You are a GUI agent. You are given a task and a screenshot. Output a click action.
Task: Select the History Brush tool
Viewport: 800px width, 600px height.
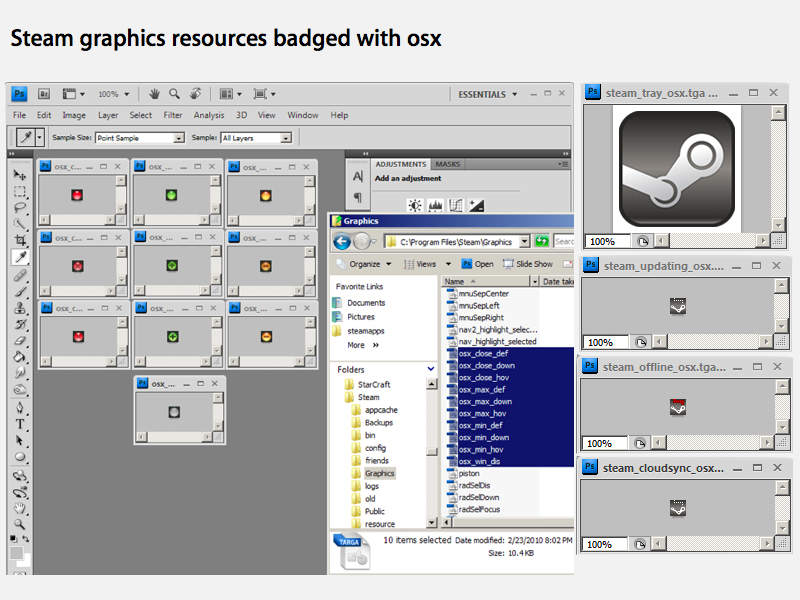(x=19, y=324)
